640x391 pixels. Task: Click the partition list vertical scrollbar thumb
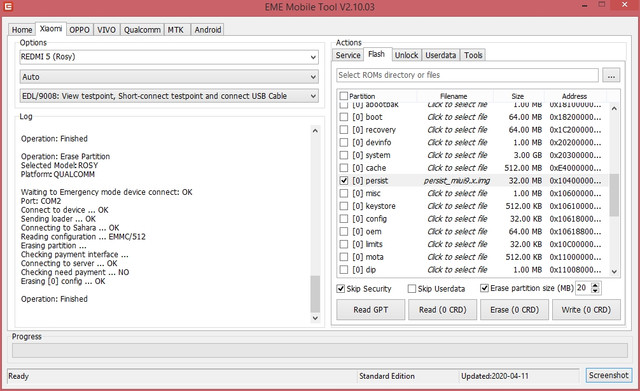click(614, 195)
